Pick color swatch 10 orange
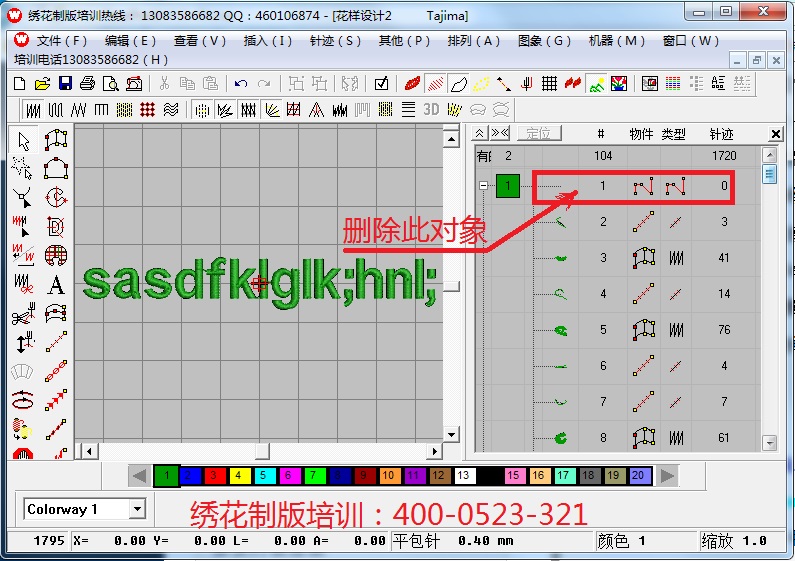 coord(388,476)
